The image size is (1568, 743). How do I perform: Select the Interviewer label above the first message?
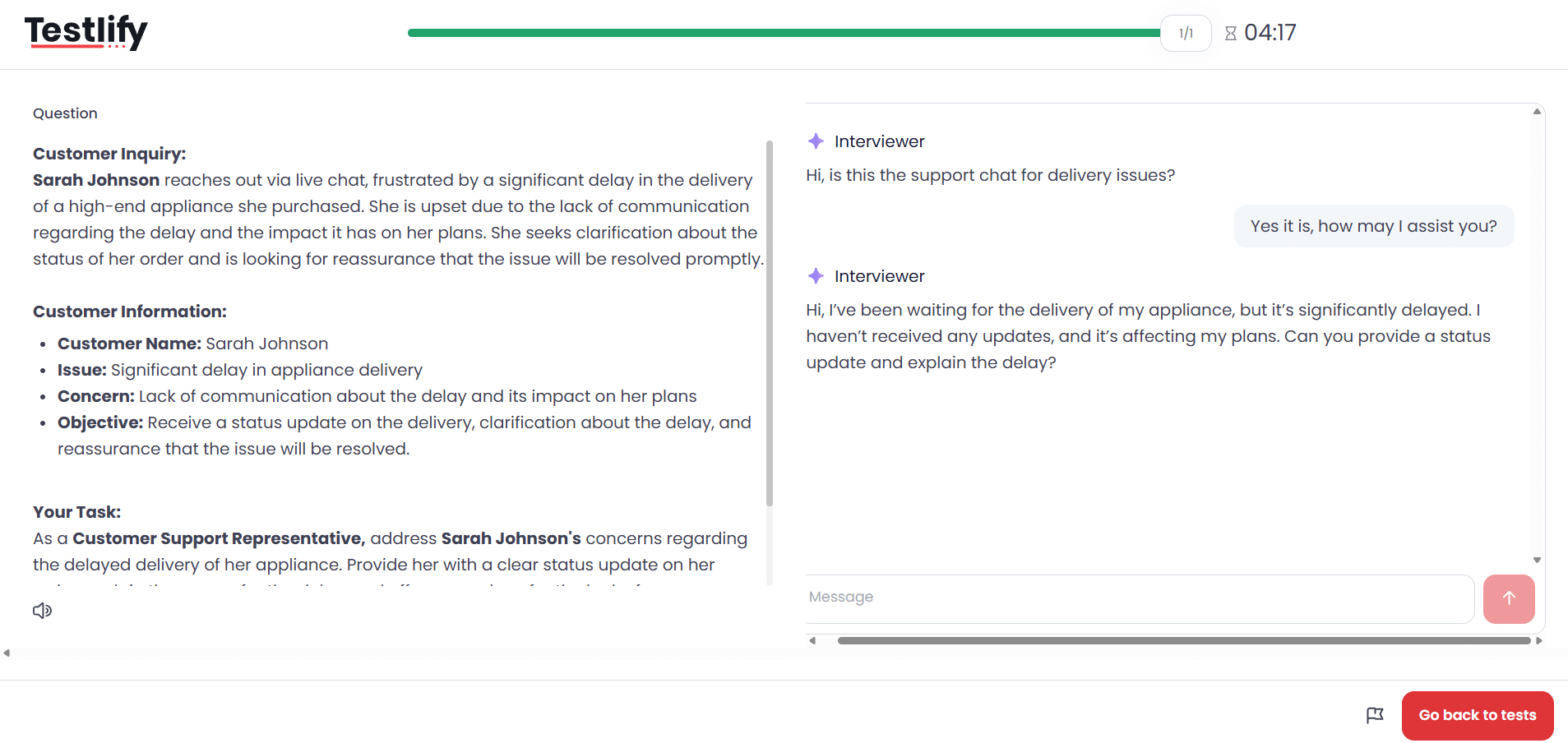click(879, 141)
